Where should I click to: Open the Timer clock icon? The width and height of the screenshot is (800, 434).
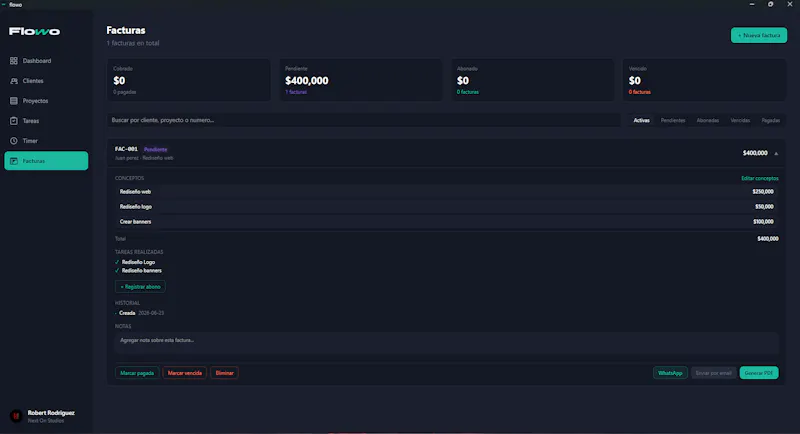pyautogui.click(x=14, y=141)
